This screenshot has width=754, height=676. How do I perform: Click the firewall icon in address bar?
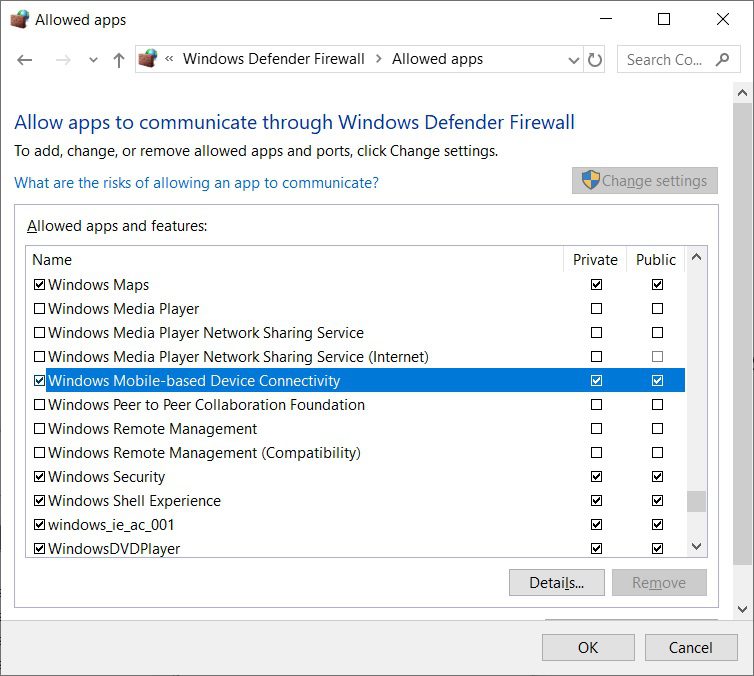[x=148, y=59]
